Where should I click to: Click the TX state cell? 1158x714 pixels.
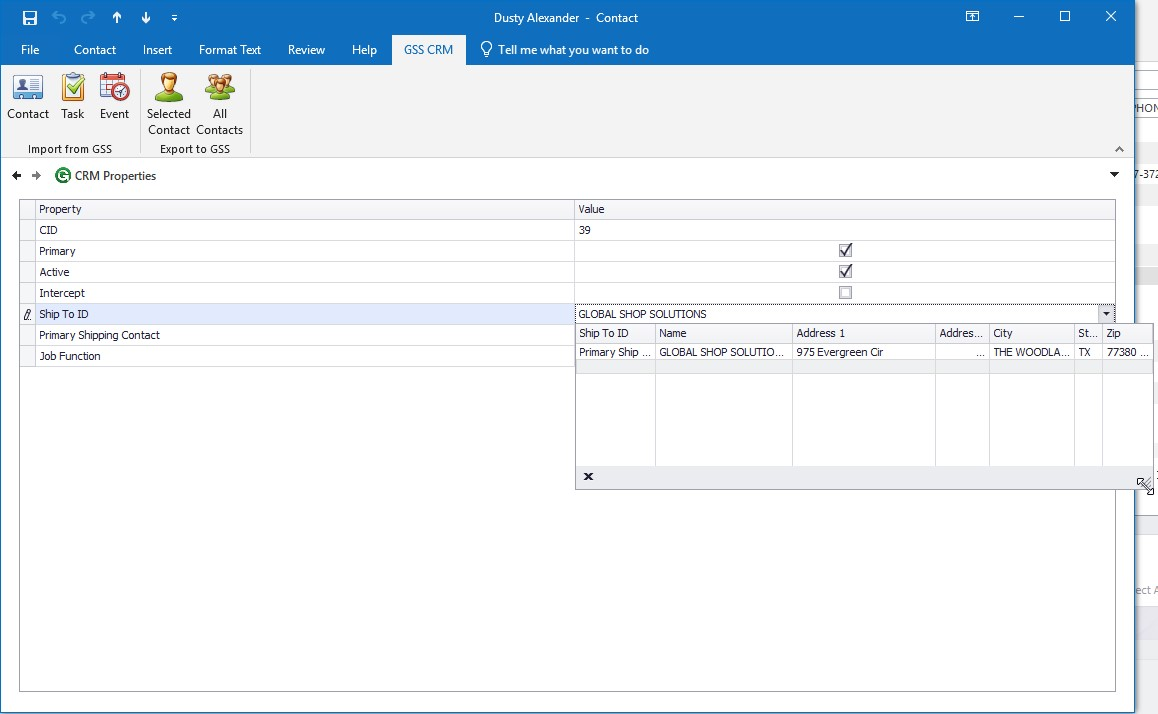[x=1089, y=352]
